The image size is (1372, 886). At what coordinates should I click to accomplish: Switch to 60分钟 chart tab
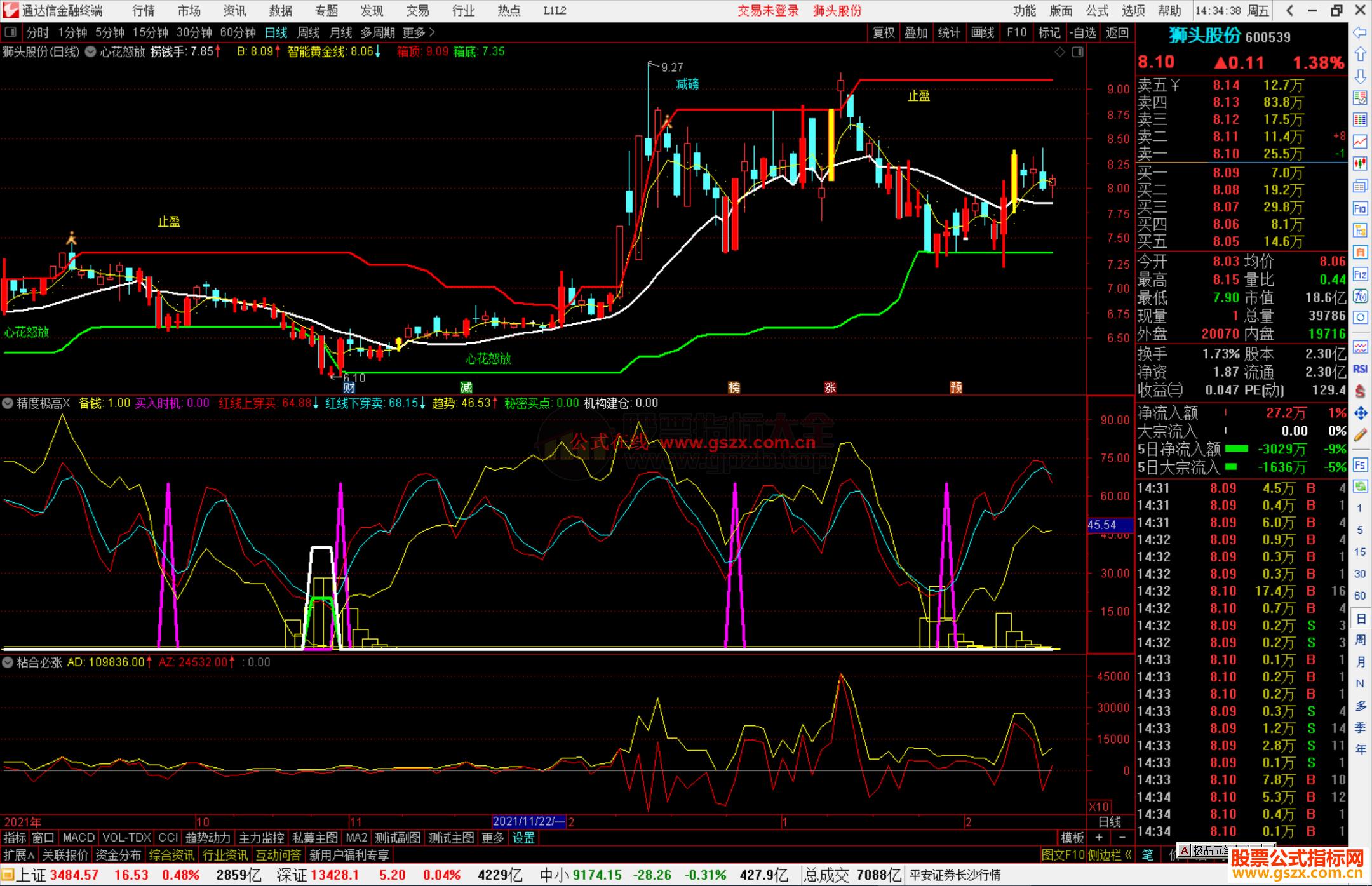(238, 32)
